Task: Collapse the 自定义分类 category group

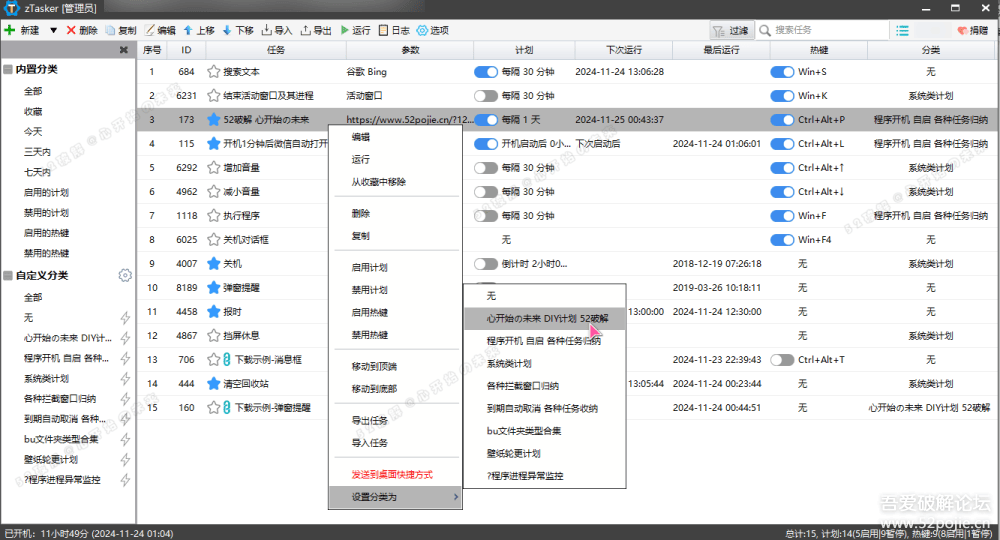Action: tap(8, 275)
